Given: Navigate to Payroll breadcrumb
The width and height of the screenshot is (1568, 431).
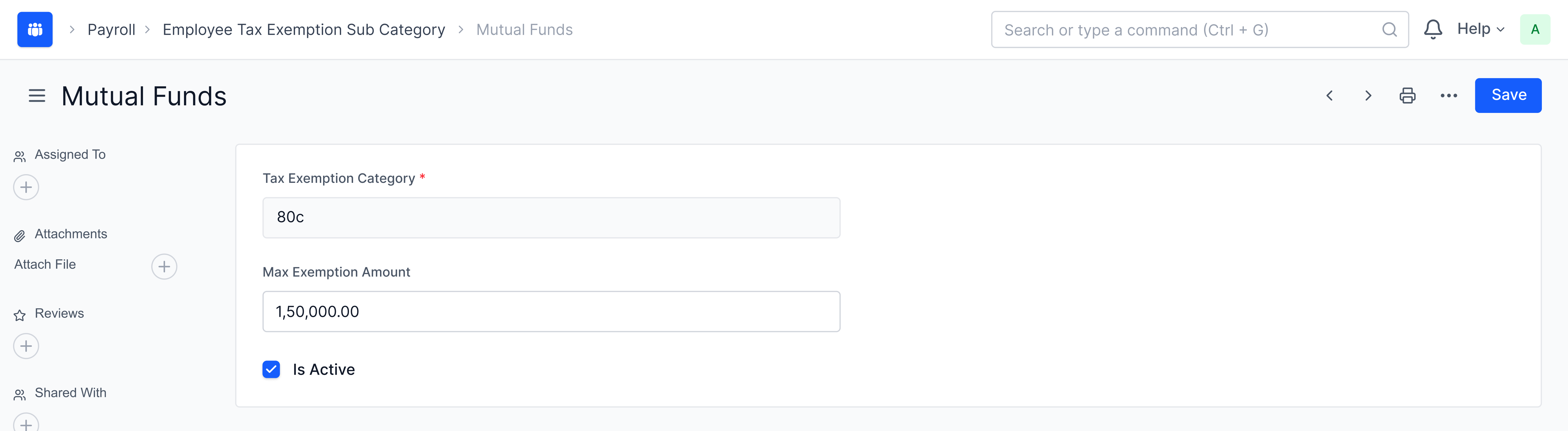Looking at the screenshot, I should pyautogui.click(x=111, y=30).
